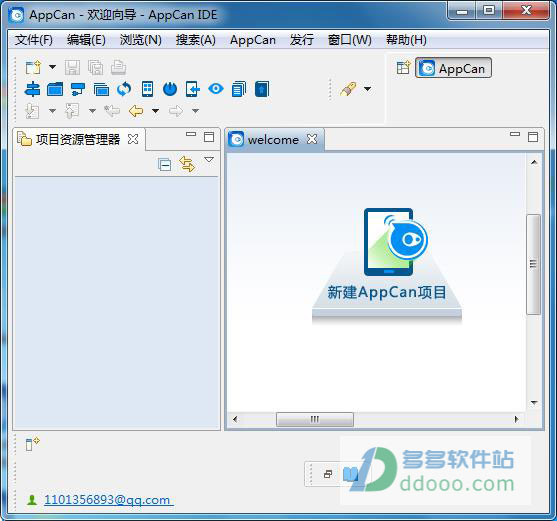Viewport: 557px width, 521px height.
Task: Click the green user account icon
Action: click(x=32, y=500)
